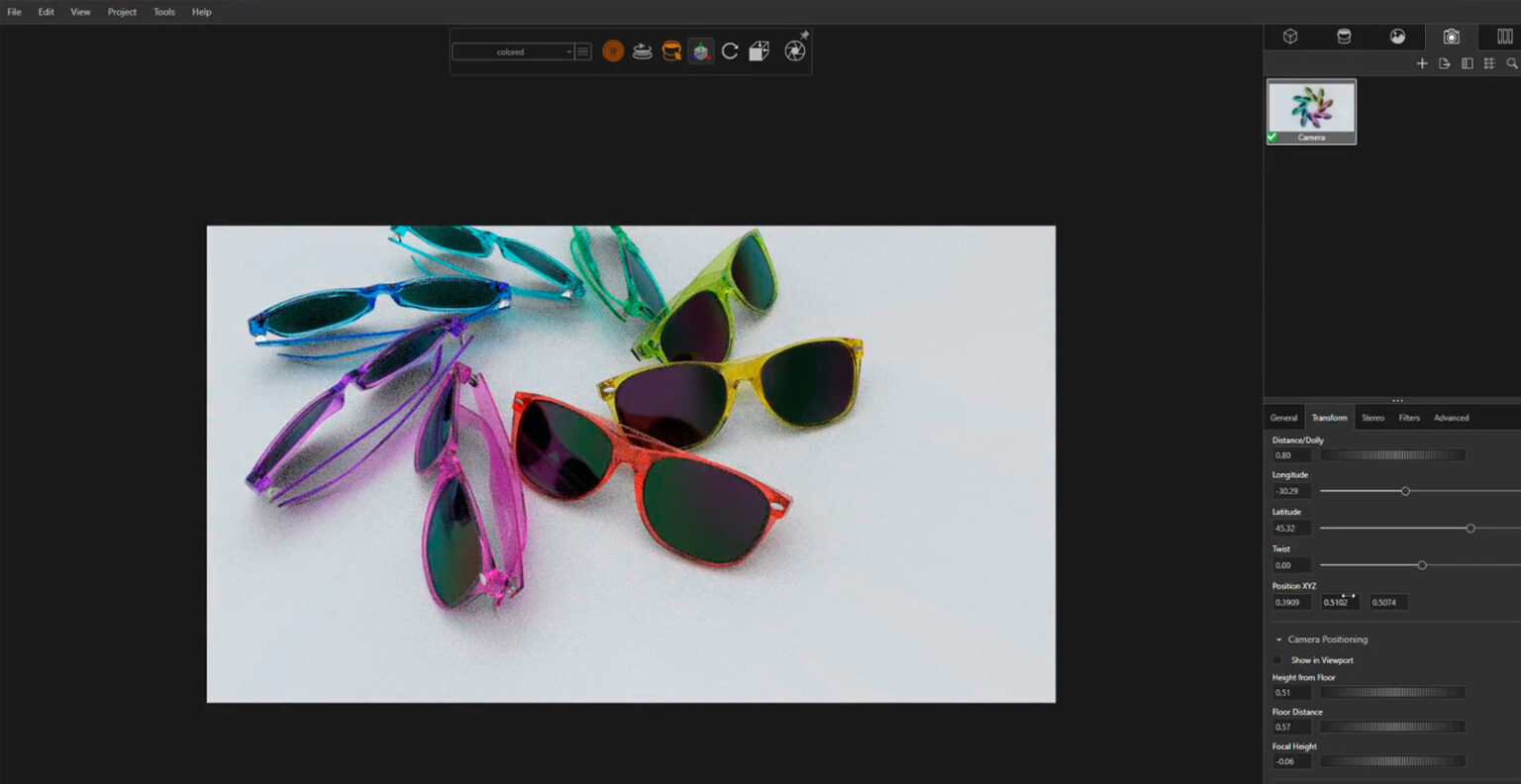The image size is (1521, 784).
Task: Click the aperture Render icon on the toolbar
Action: 796,51
